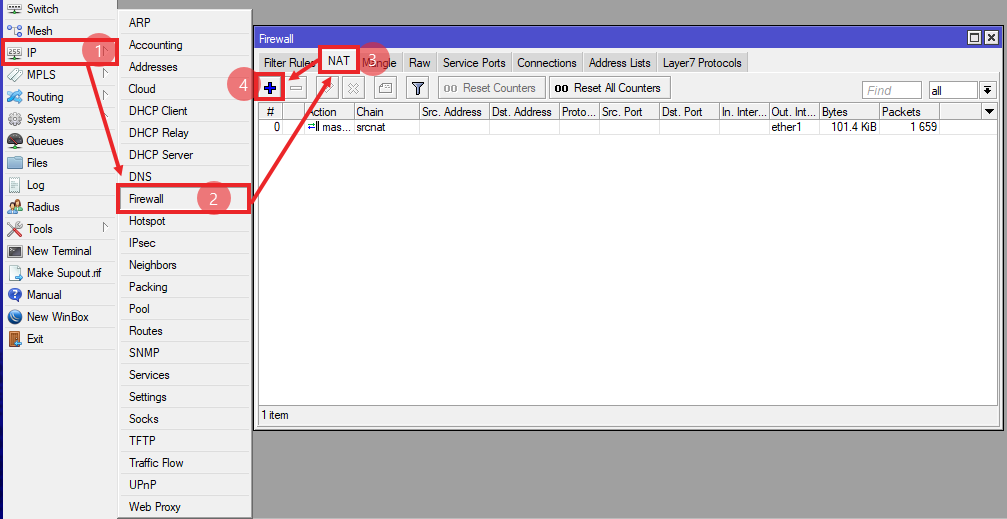Image resolution: width=1007 pixels, height=519 pixels.
Task: Launch New WinBox from sidebar
Action: [x=57, y=317]
